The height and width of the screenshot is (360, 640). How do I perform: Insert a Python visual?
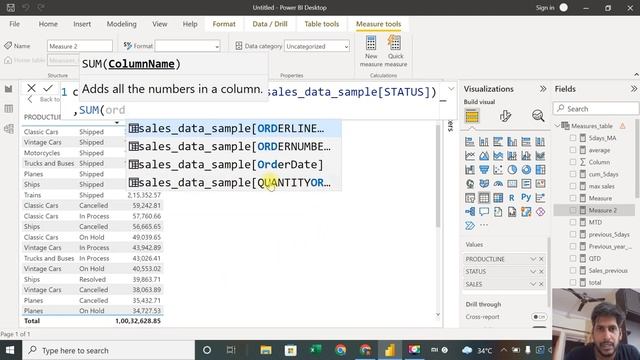click(x=526, y=198)
